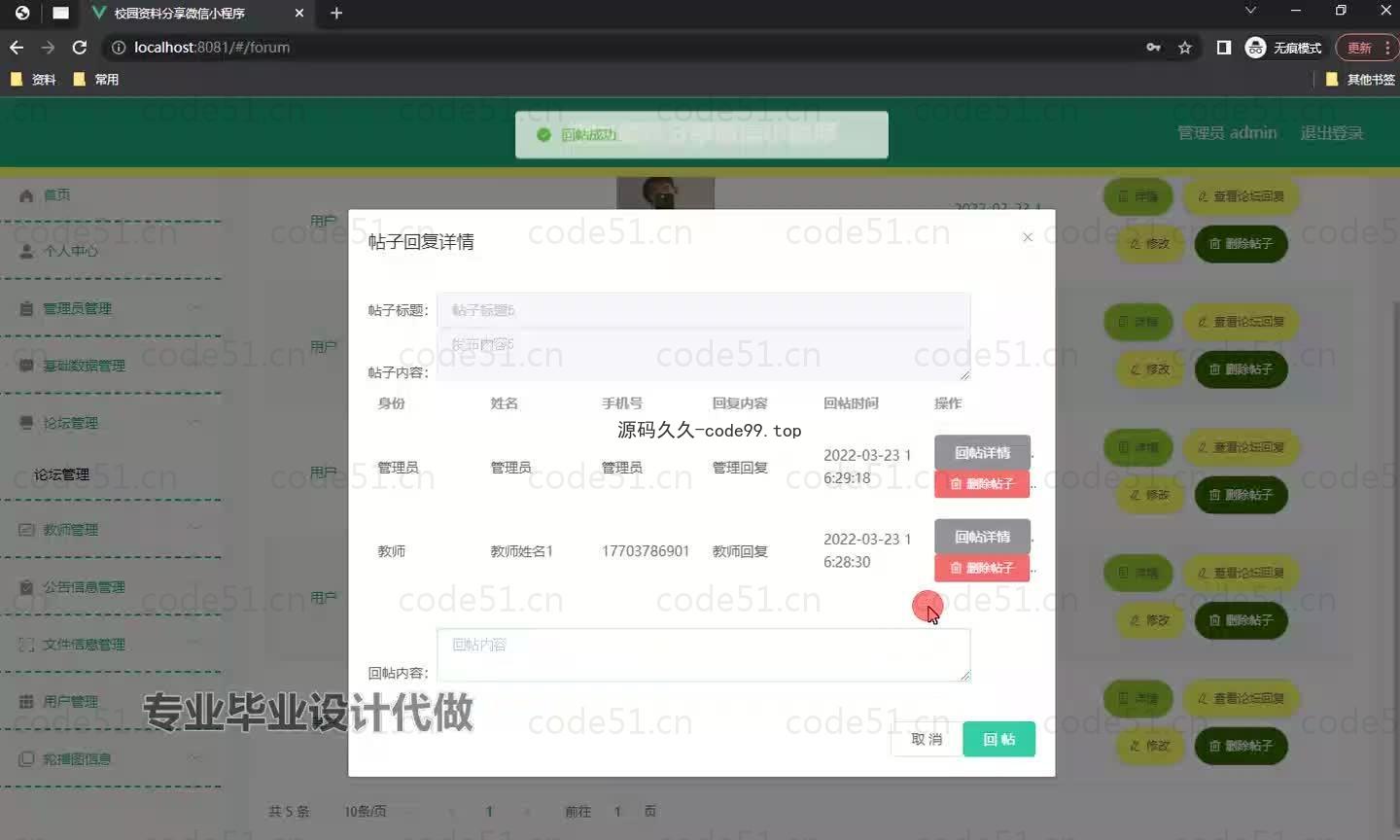
Task: Click the phone number 17703786901 cell
Action: (x=645, y=551)
